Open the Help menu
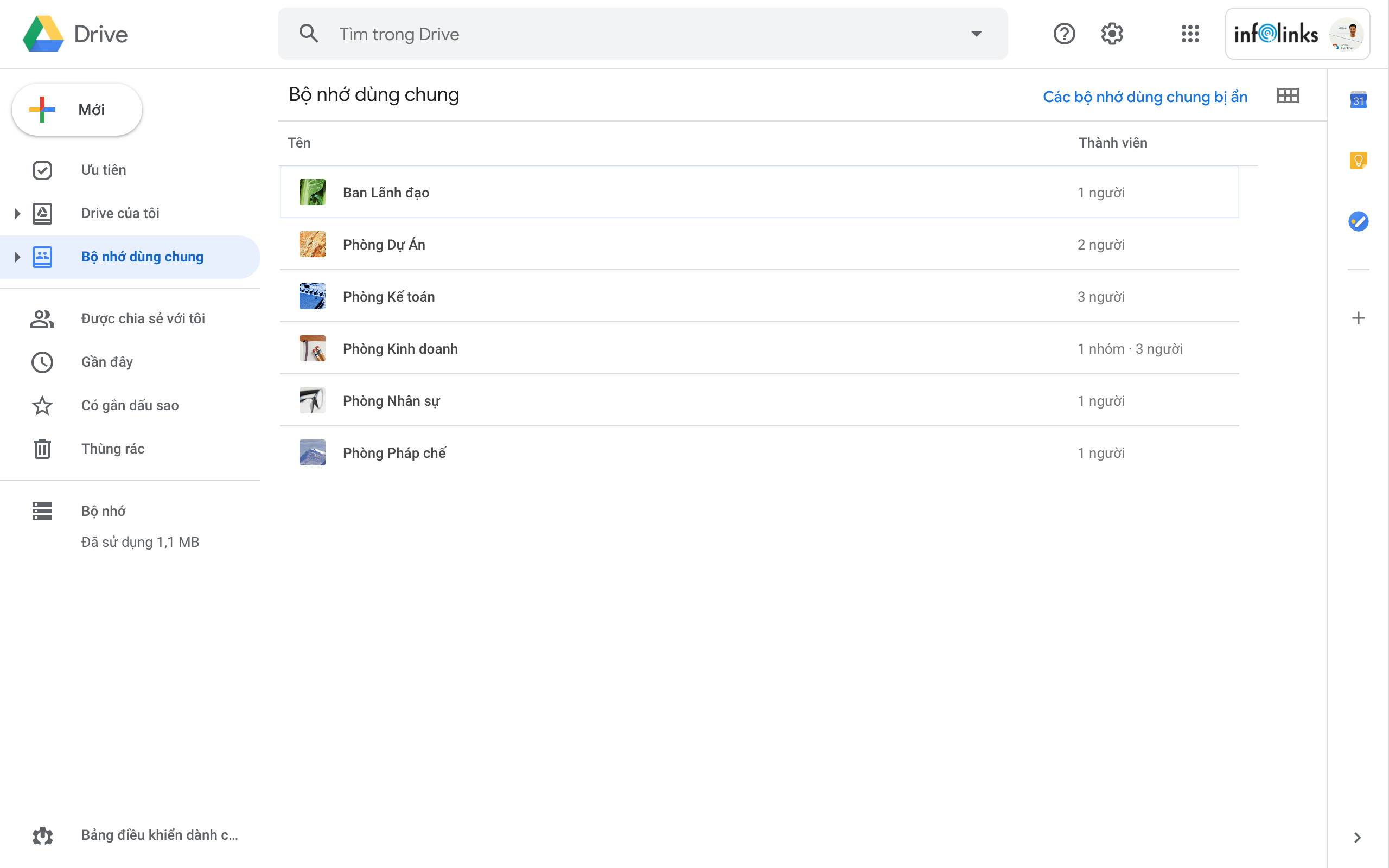The image size is (1389, 868). pyautogui.click(x=1065, y=33)
